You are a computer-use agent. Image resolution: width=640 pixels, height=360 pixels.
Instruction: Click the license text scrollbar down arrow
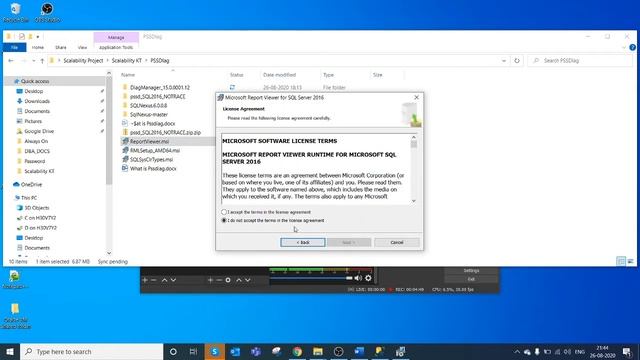pos(413,200)
